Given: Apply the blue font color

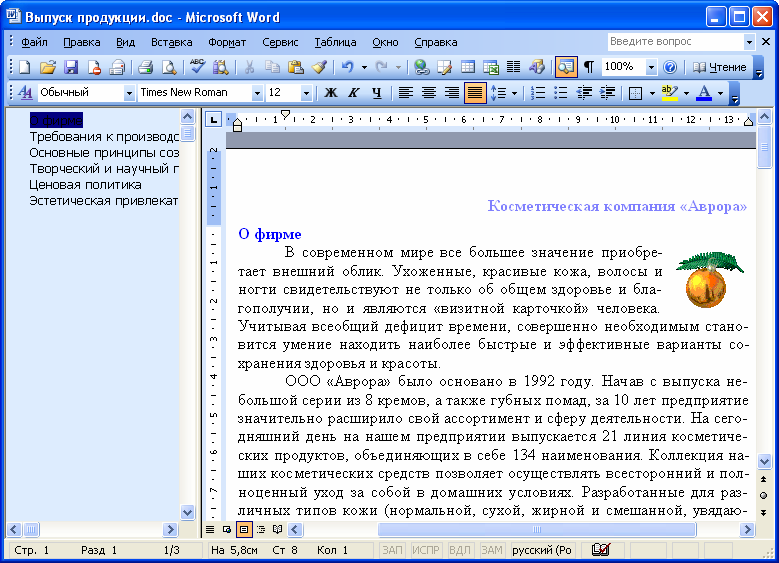Looking at the screenshot, I should (x=704, y=92).
